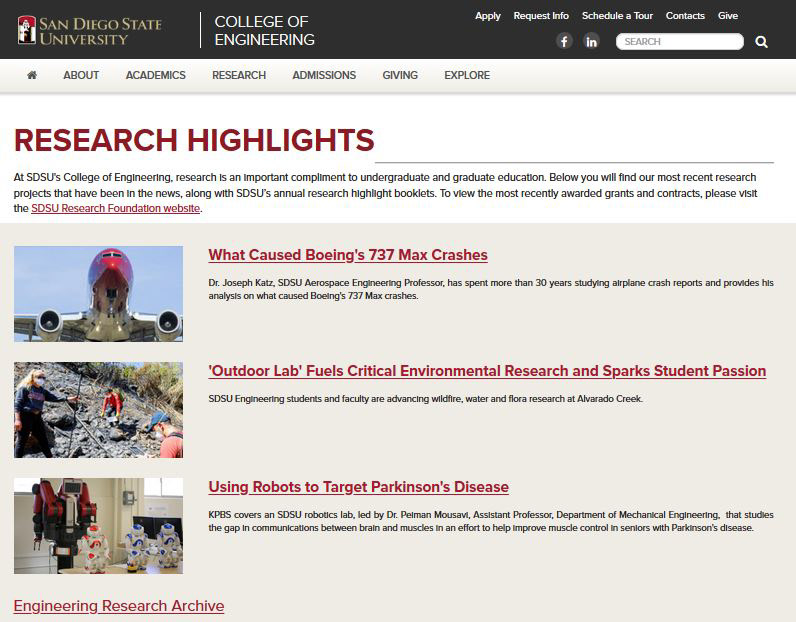The height and width of the screenshot is (622, 796).
Task: Open the SDSU LinkedIn page icon
Action: coord(591,41)
